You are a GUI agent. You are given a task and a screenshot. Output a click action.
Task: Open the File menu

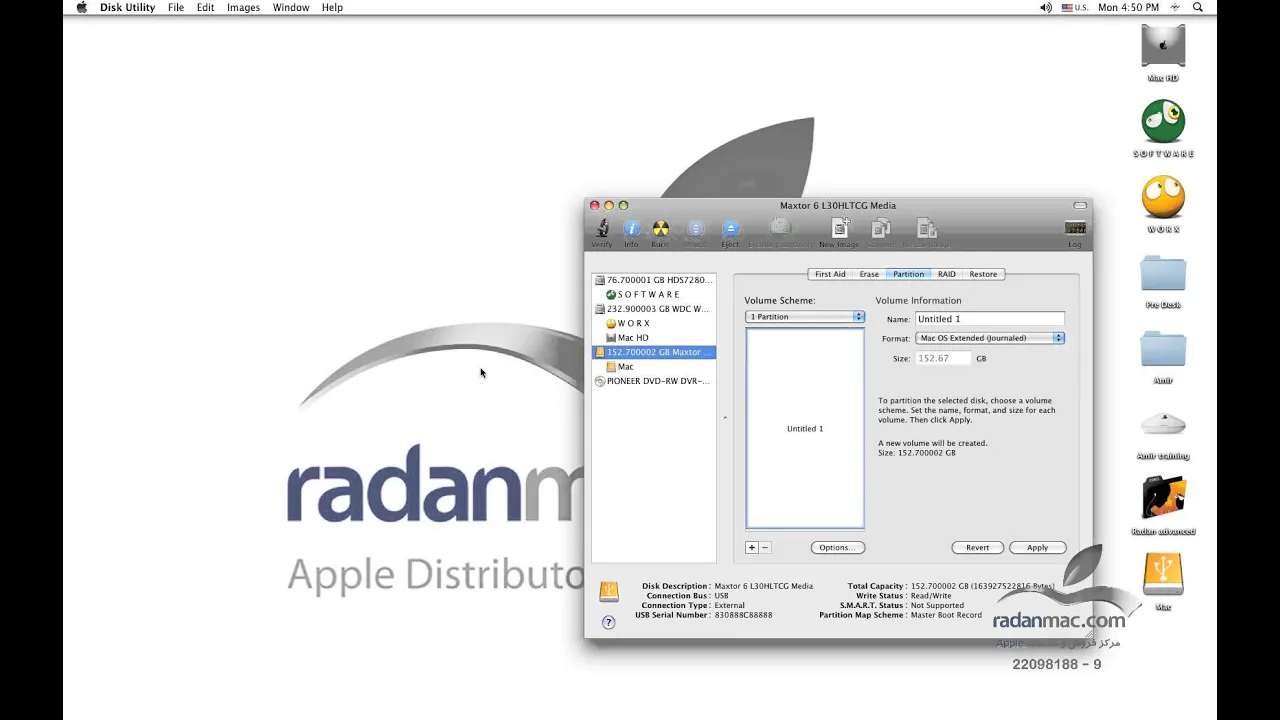[176, 7]
